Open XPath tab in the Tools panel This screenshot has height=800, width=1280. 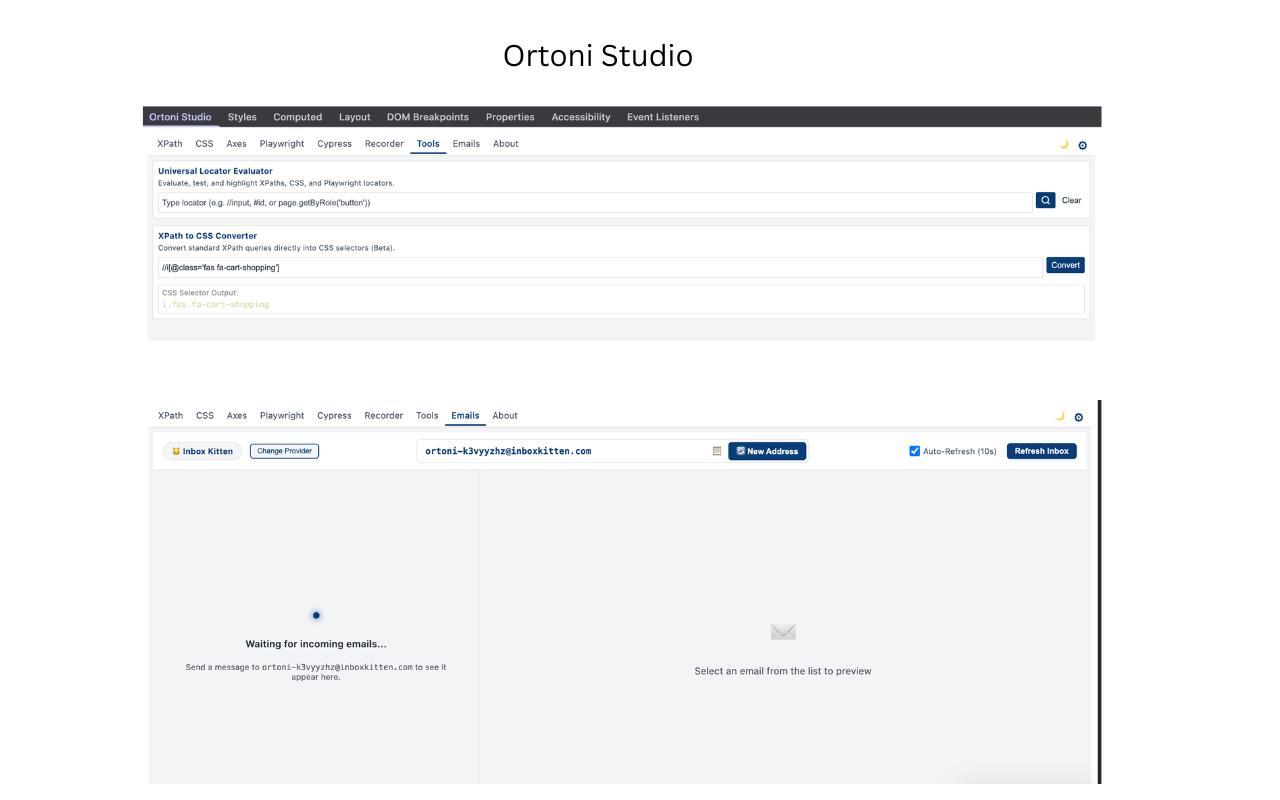pos(170,144)
